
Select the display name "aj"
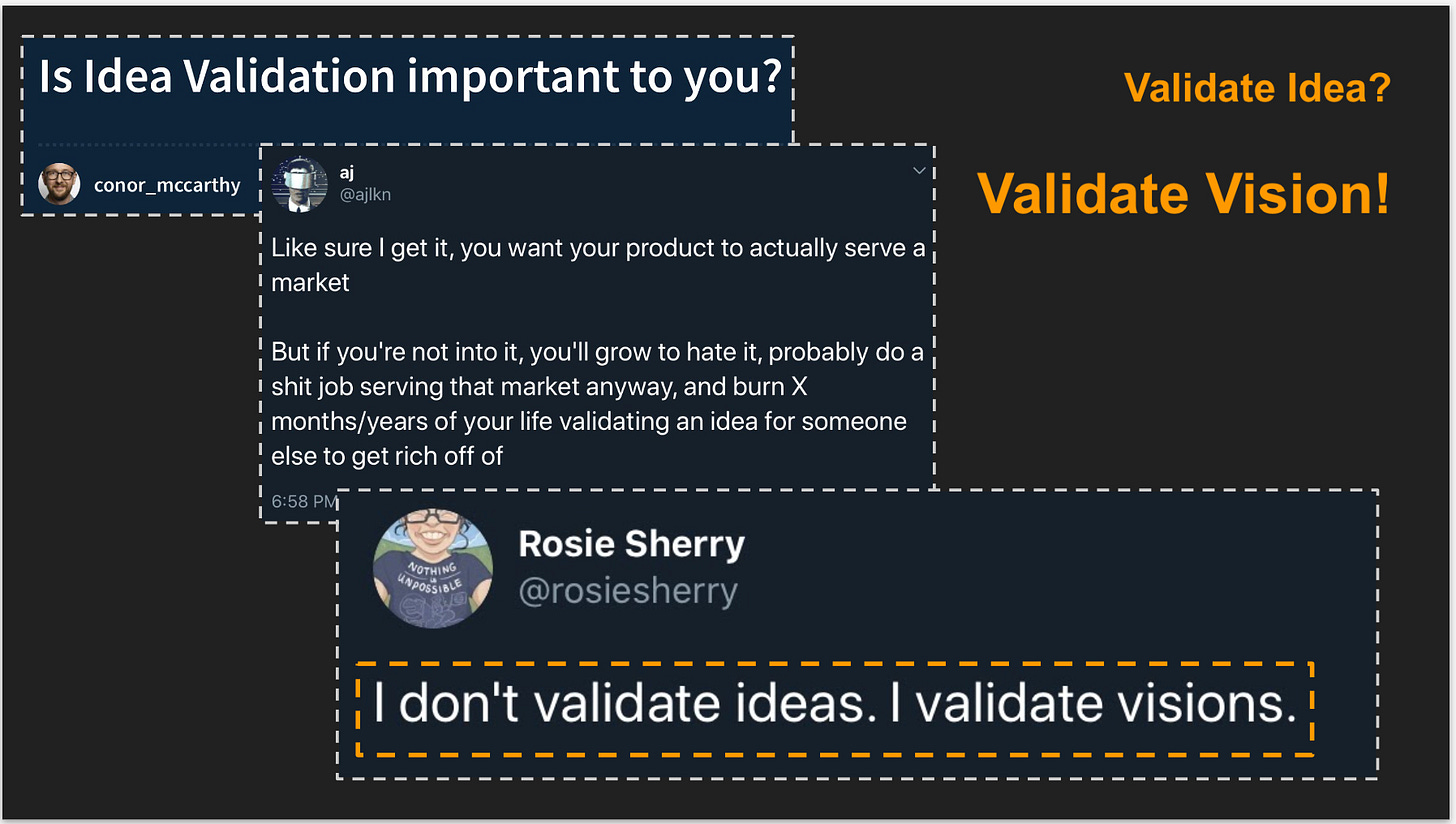347,172
